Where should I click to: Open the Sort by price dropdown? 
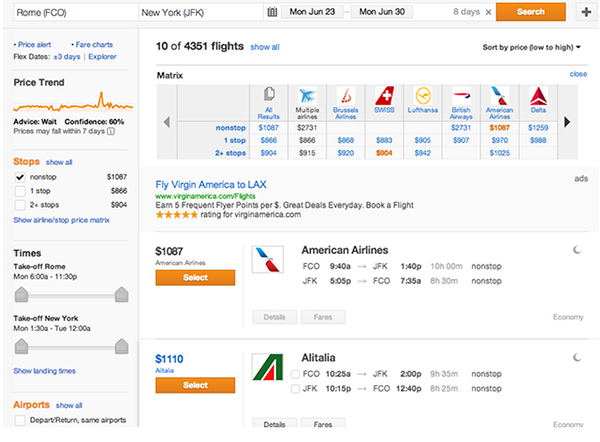tap(532, 47)
